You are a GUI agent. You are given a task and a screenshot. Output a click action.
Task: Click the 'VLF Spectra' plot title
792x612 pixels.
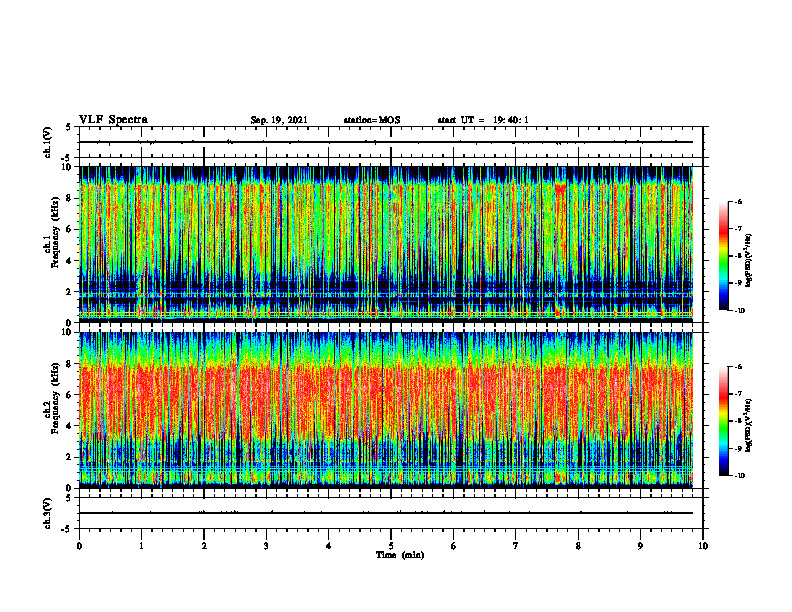[x=113, y=120]
